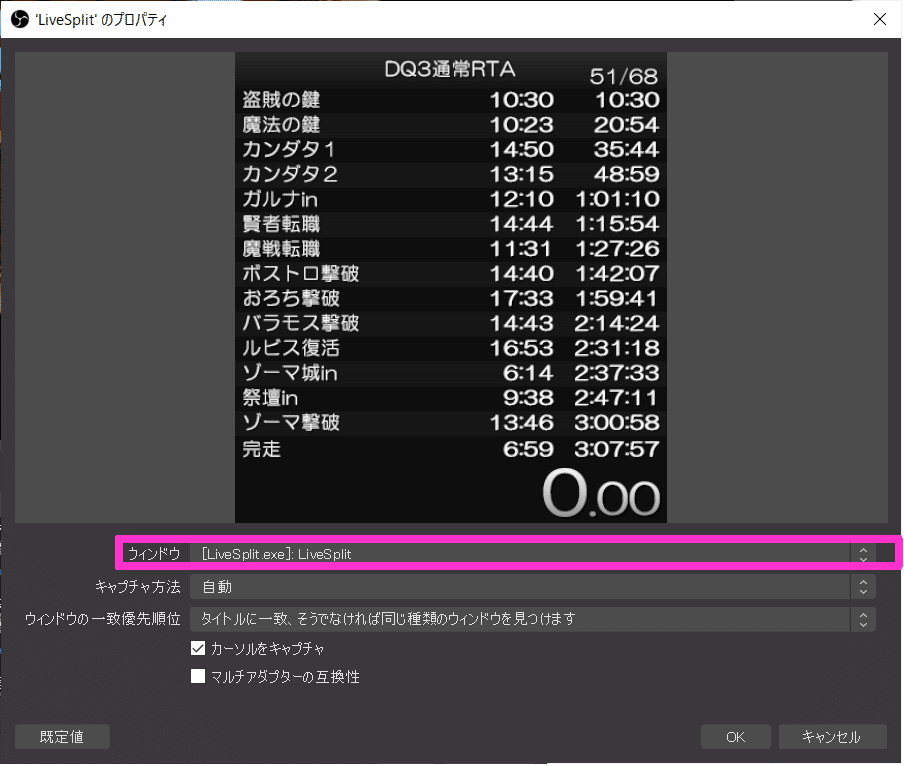
Task: Click the 既定値 defaults button
Action: point(62,737)
